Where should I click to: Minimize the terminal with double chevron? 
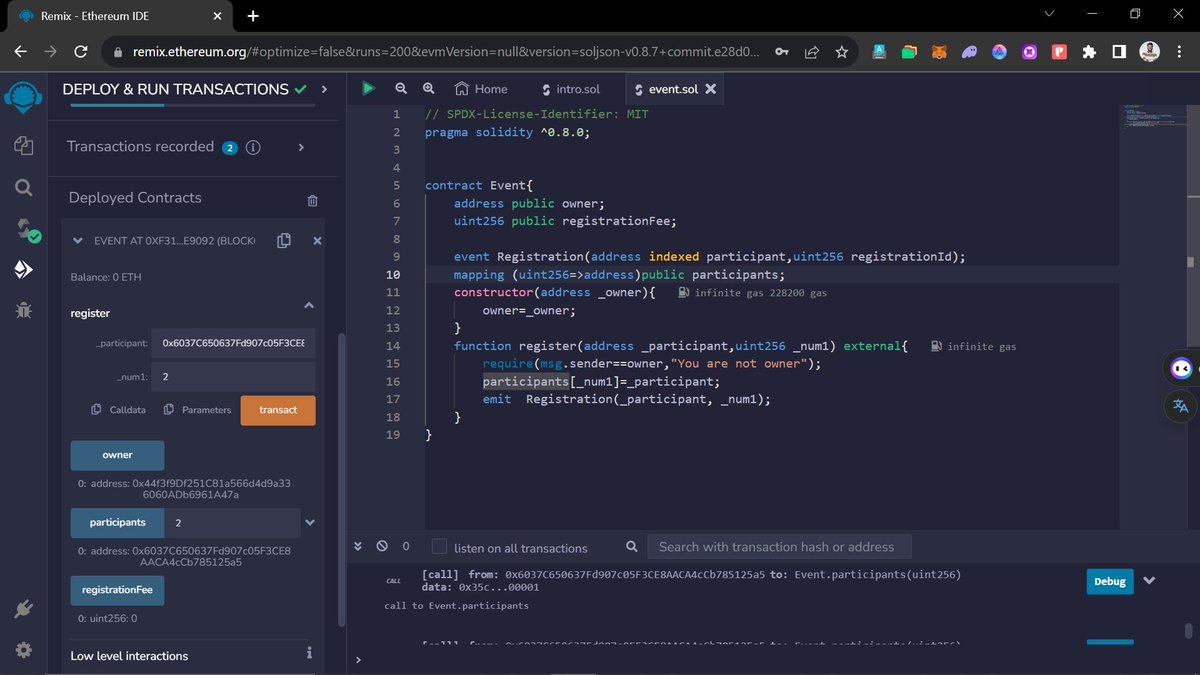point(358,546)
